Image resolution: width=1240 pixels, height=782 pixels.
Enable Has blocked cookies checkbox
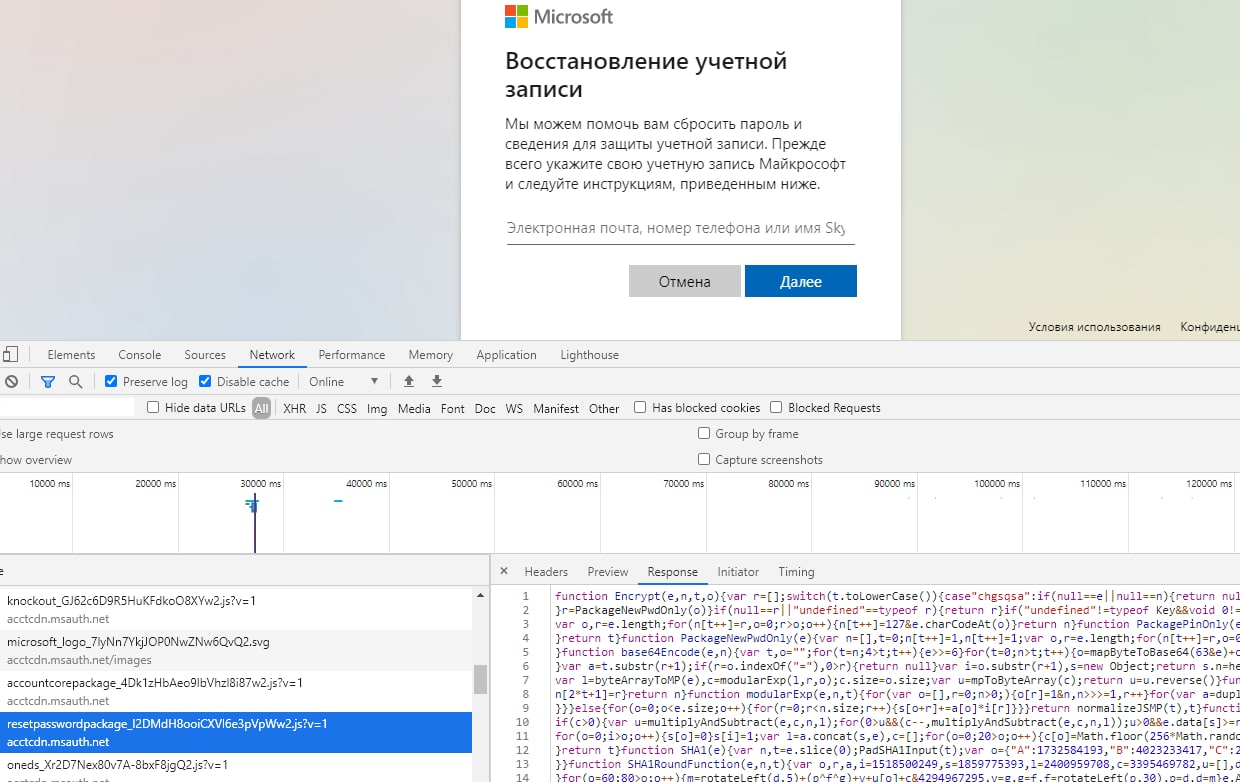pos(640,407)
